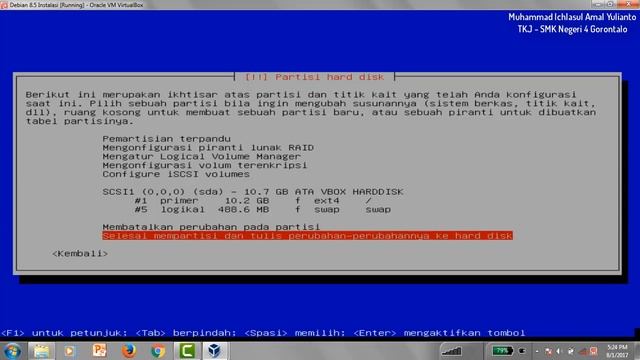Viewport: 640px width, 360px height.
Task: Select Mengatur Logical Volume Manager
Action: [x=202, y=156]
